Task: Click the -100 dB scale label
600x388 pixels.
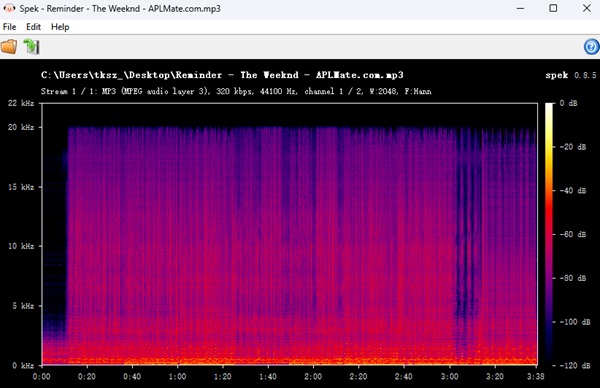Action: tap(575, 322)
